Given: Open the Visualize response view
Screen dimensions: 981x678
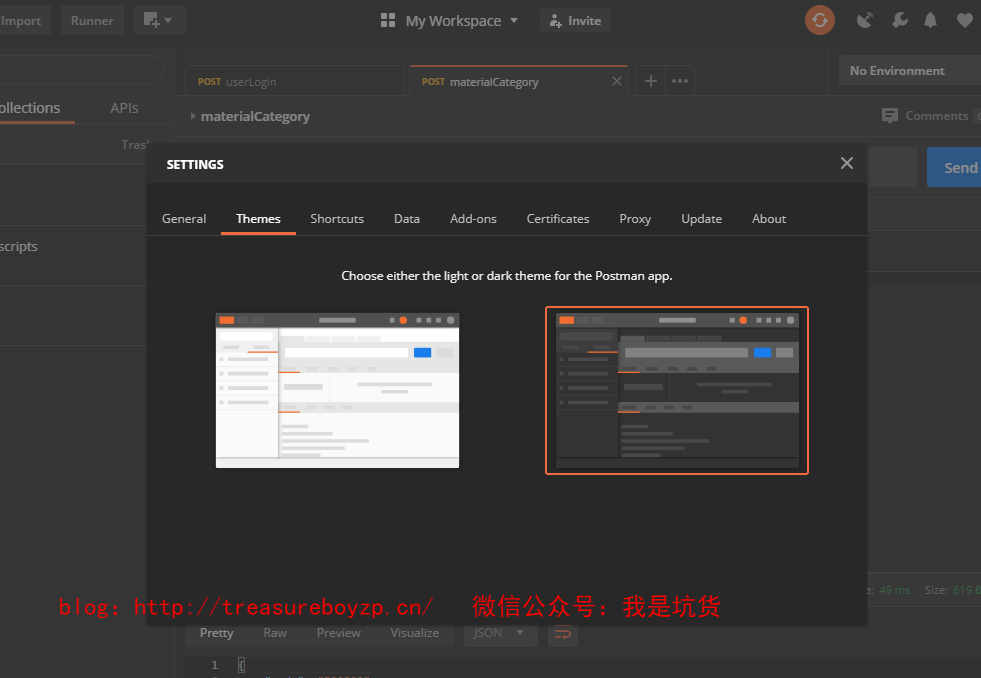Looking at the screenshot, I should [414, 633].
